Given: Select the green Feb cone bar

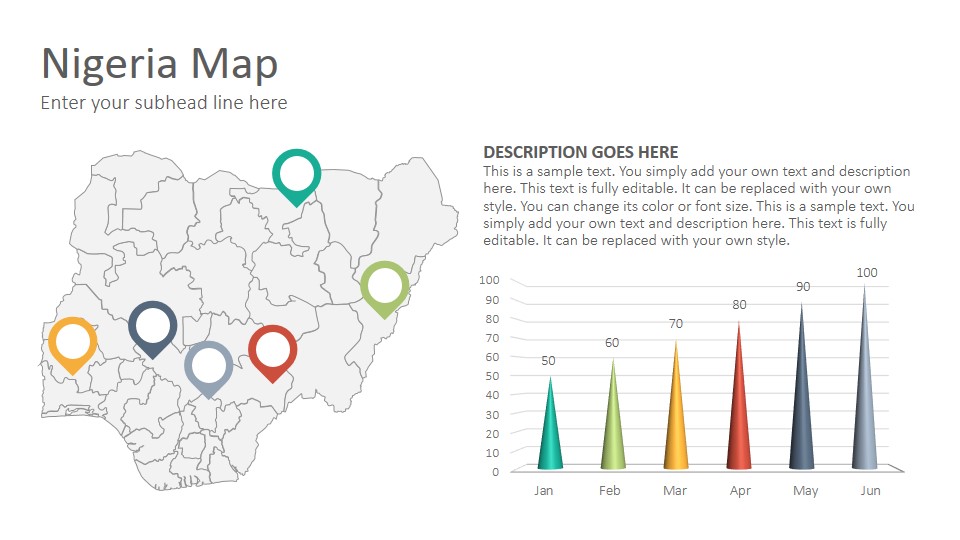Looking at the screenshot, I should 613,414.
